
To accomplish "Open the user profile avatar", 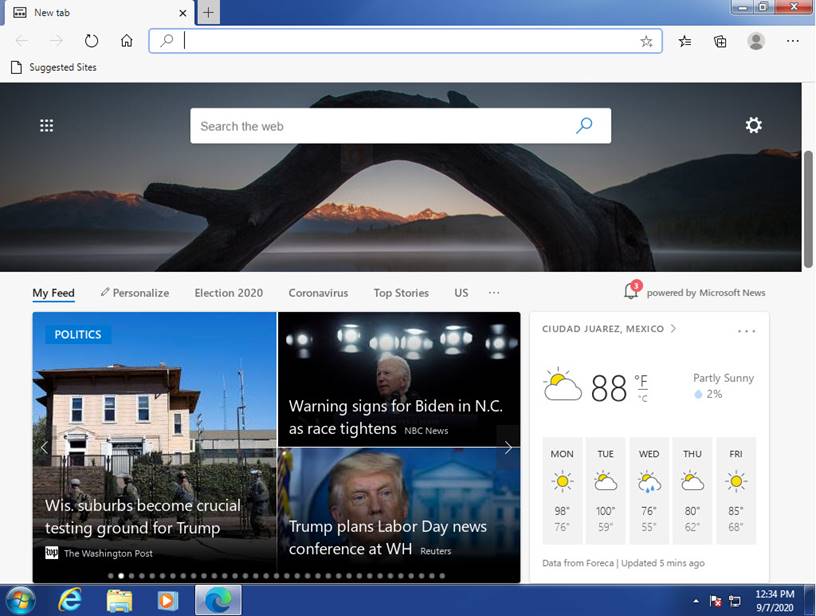I will click(756, 41).
